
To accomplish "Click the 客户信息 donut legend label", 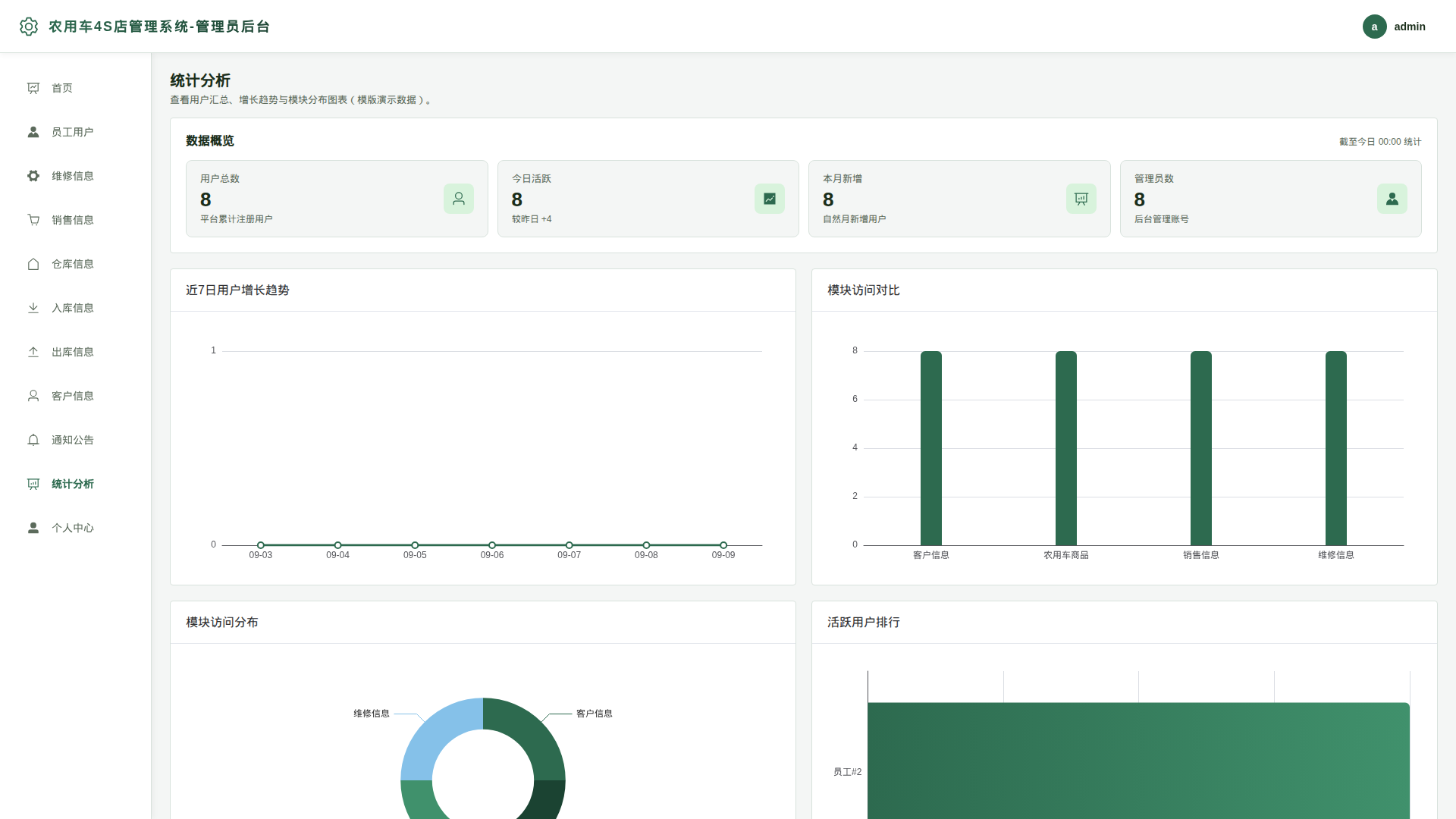I will (595, 714).
